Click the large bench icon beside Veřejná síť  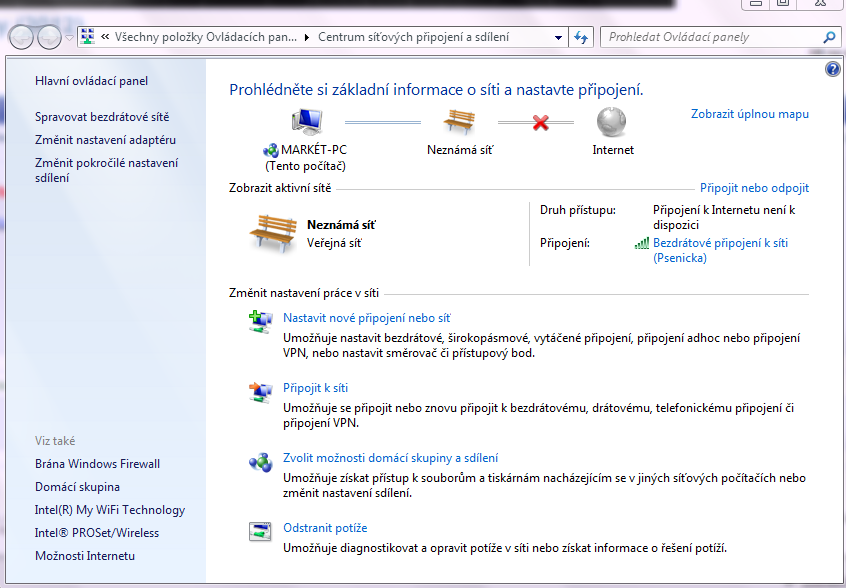click(273, 233)
